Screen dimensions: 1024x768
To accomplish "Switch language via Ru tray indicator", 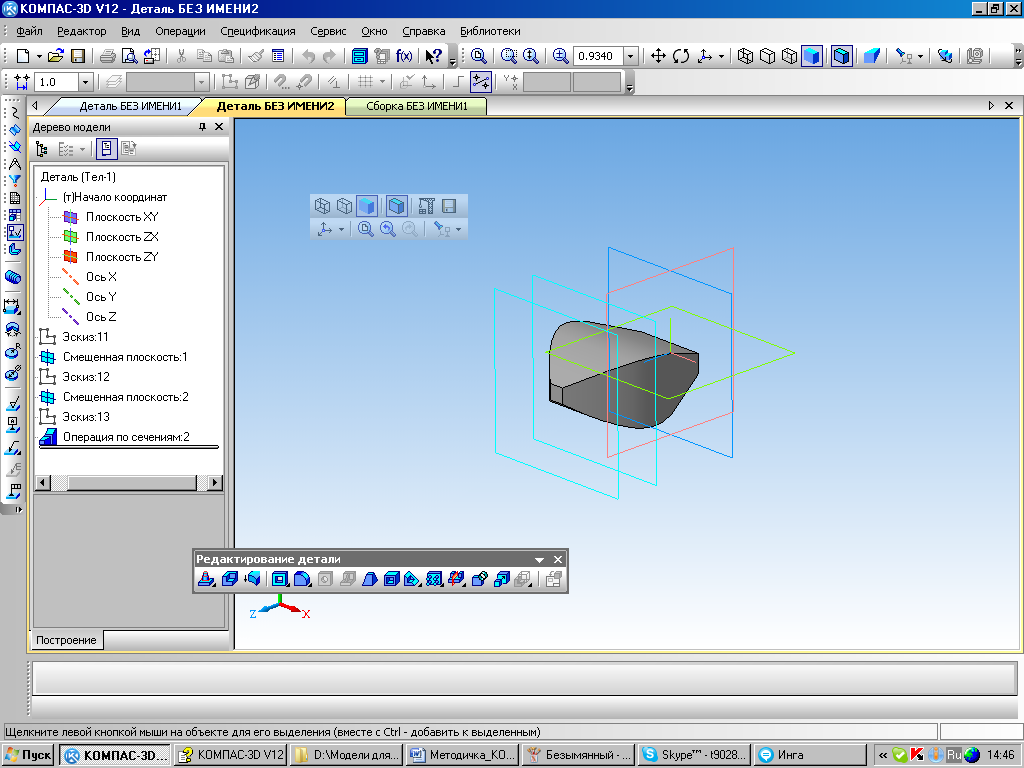I will tap(954, 755).
